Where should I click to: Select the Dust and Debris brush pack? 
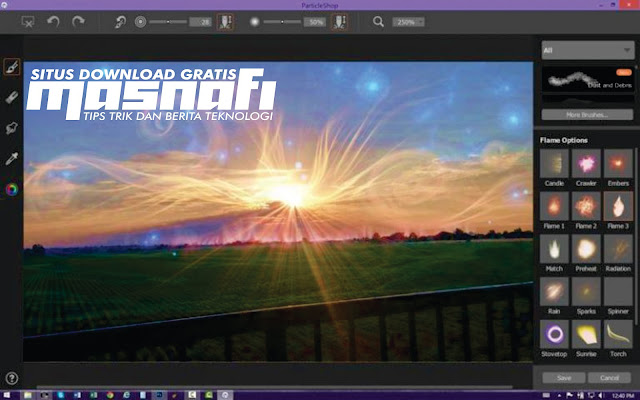tap(588, 80)
